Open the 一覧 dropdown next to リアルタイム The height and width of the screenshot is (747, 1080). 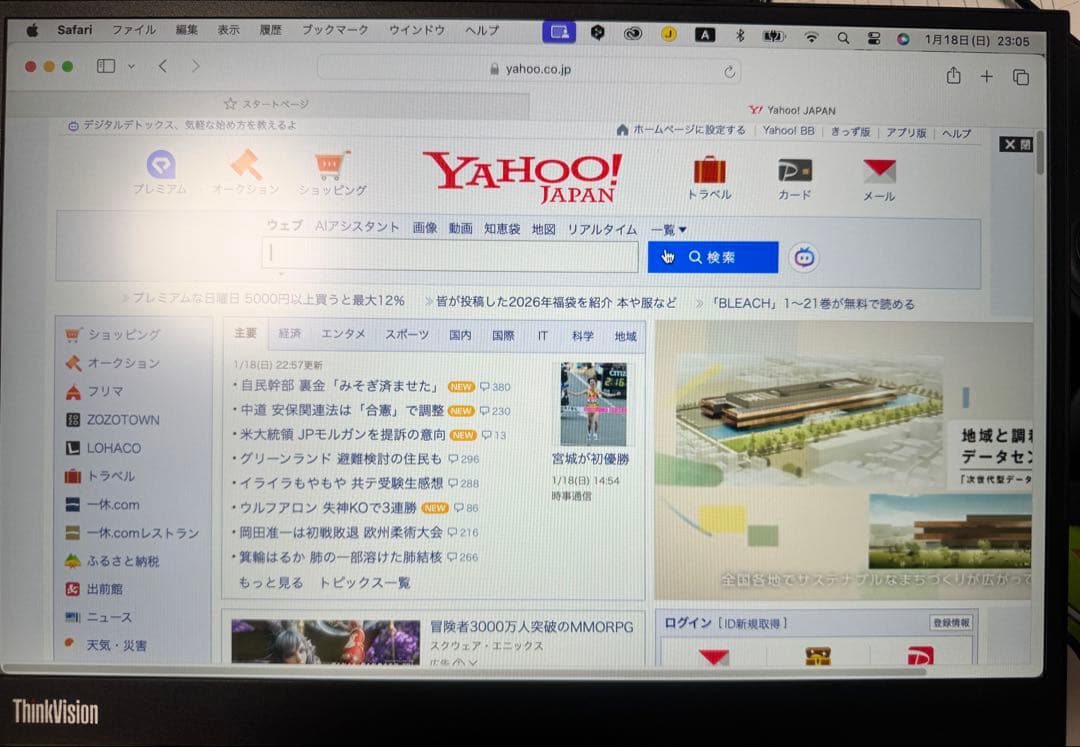coord(667,228)
